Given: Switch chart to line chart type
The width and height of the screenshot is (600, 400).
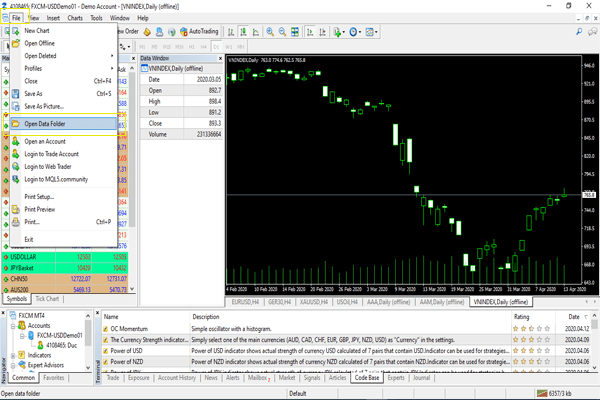Looking at the screenshot, I should (x=256, y=32).
